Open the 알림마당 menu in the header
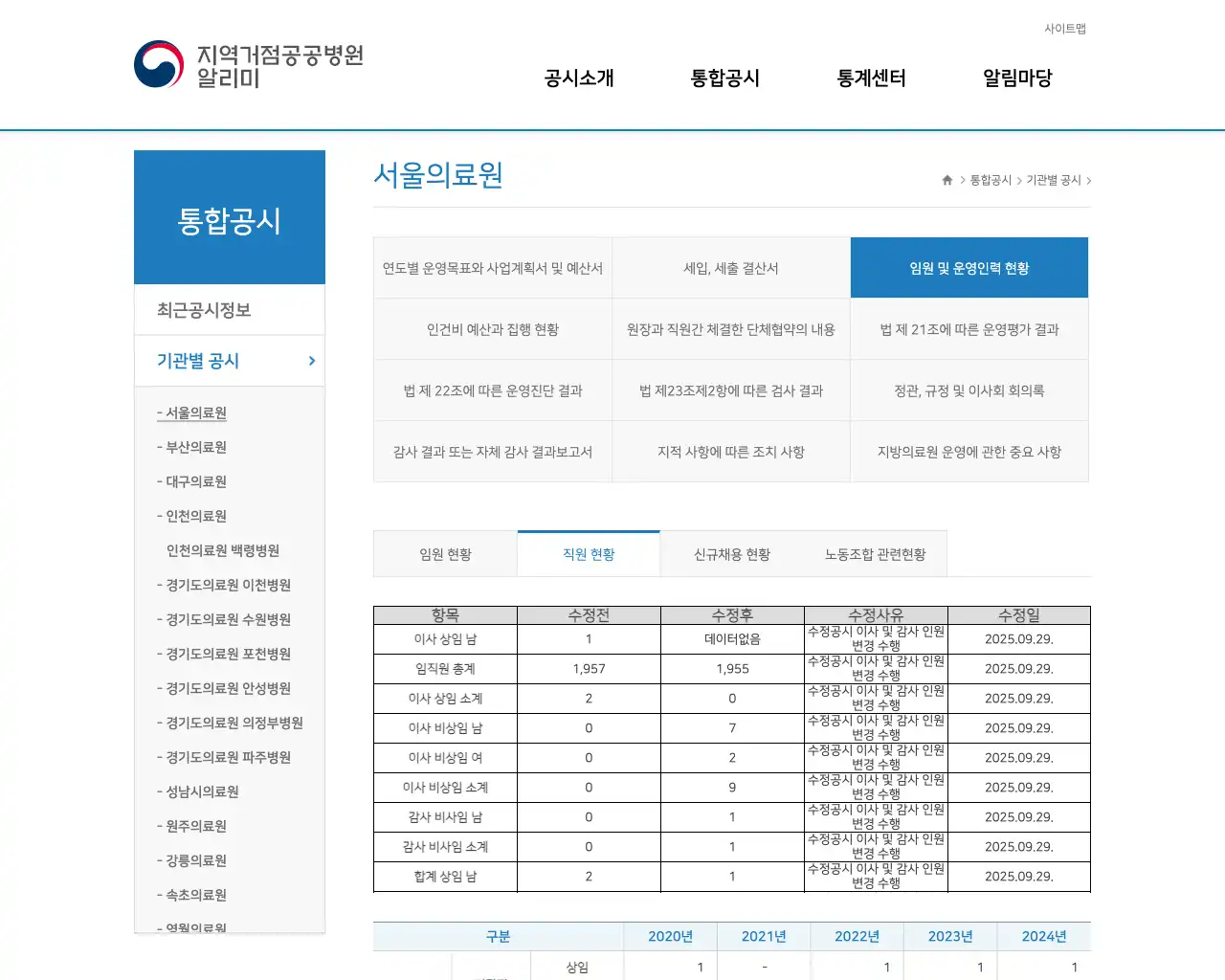Screen dimensions: 1225x980 tap(1016, 78)
